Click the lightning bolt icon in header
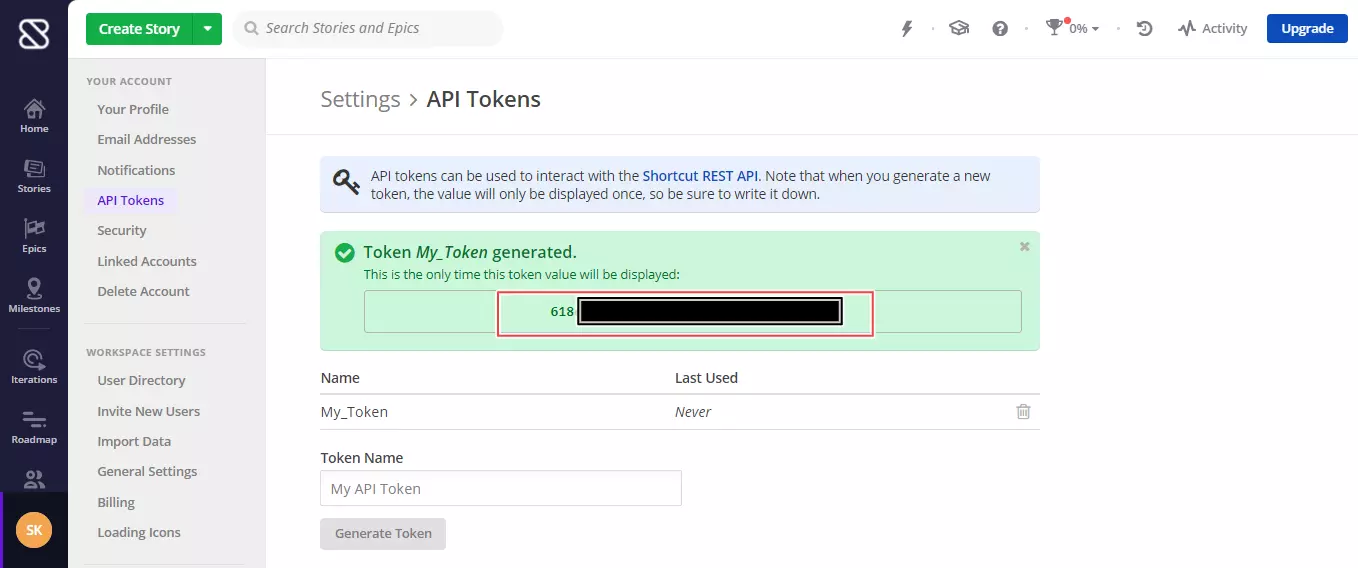Image resolution: width=1358 pixels, height=568 pixels. tap(907, 29)
